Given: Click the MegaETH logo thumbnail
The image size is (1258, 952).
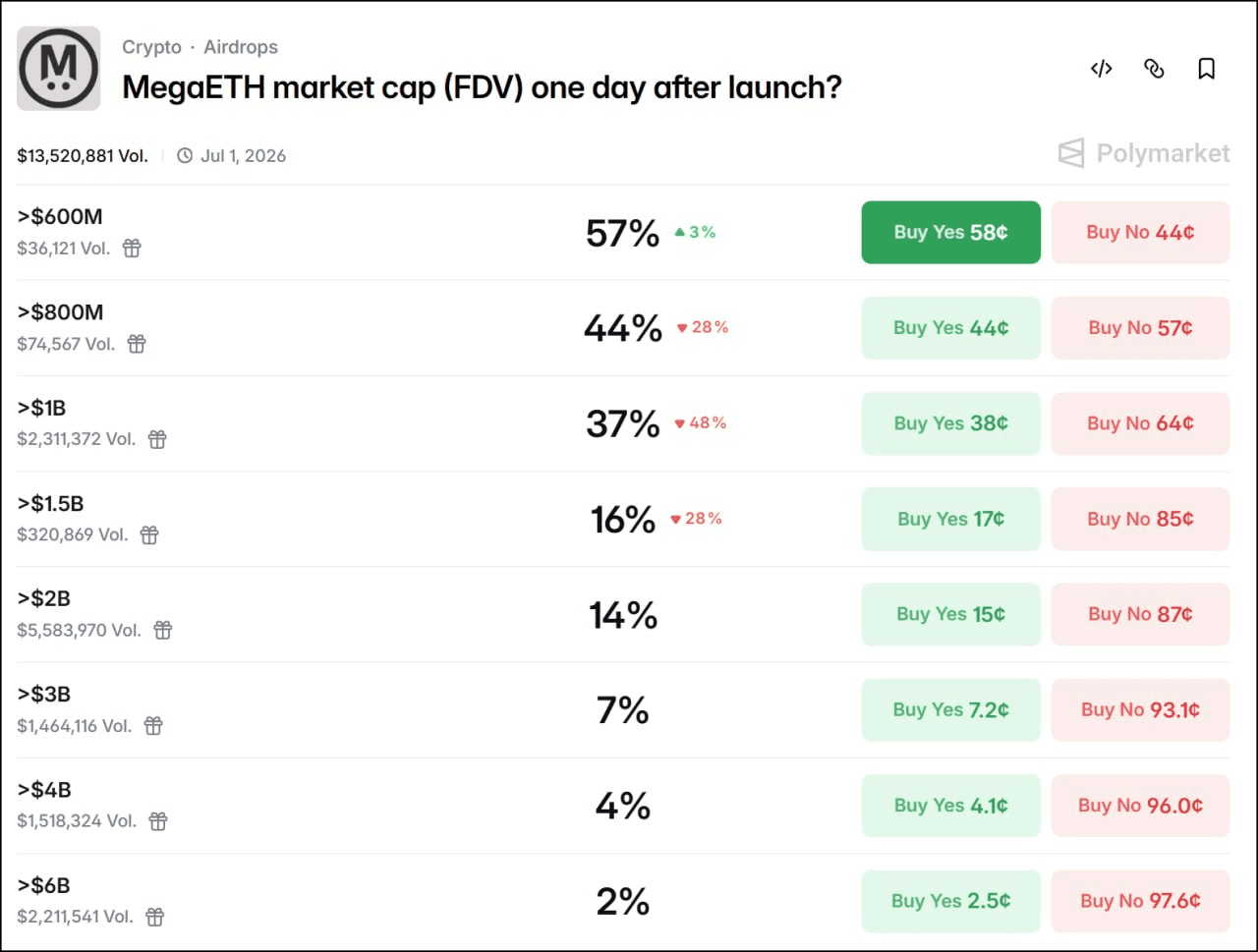Looking at the screenshot, I should 59,69.
